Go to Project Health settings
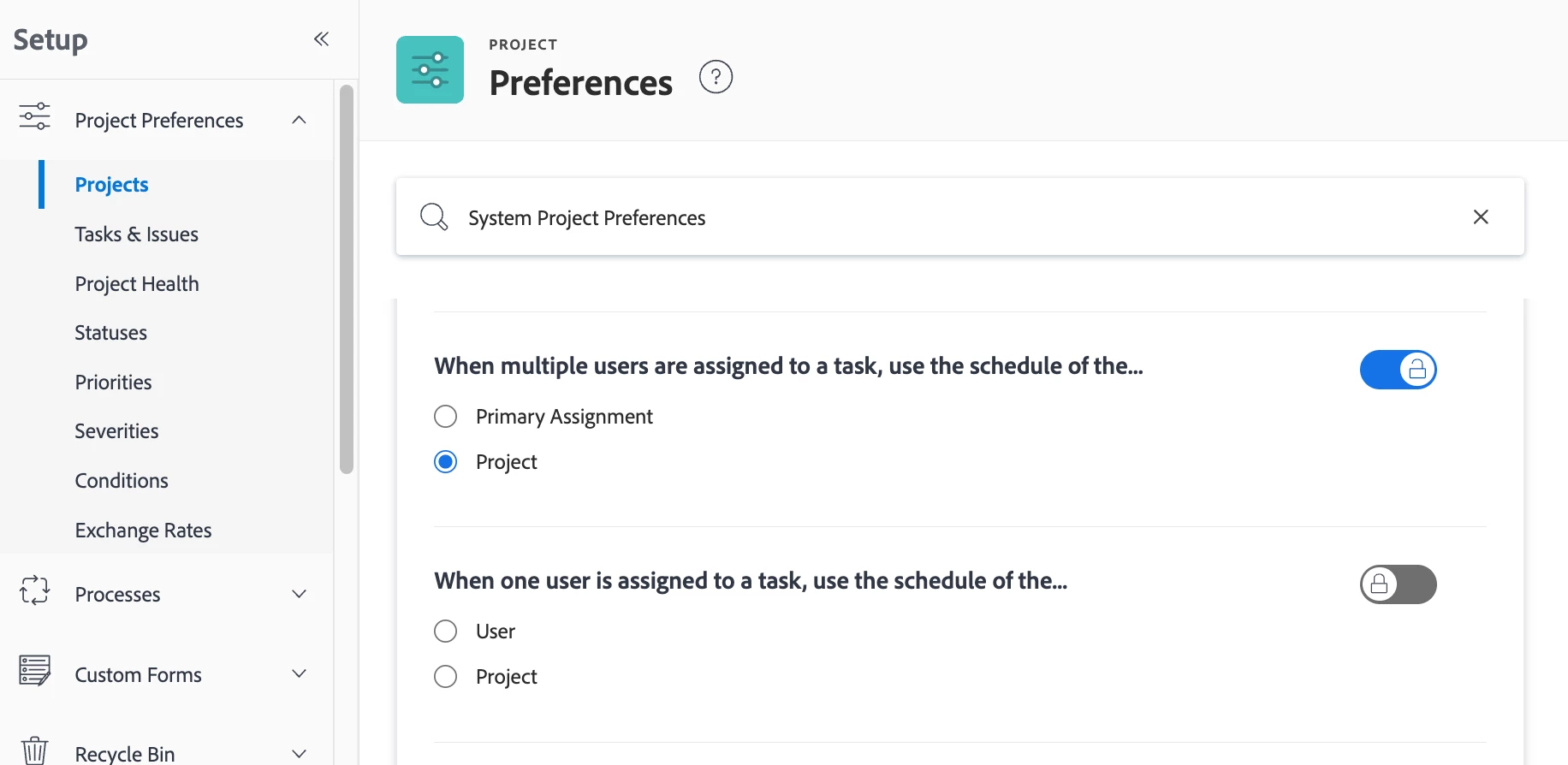 point(137,284)
